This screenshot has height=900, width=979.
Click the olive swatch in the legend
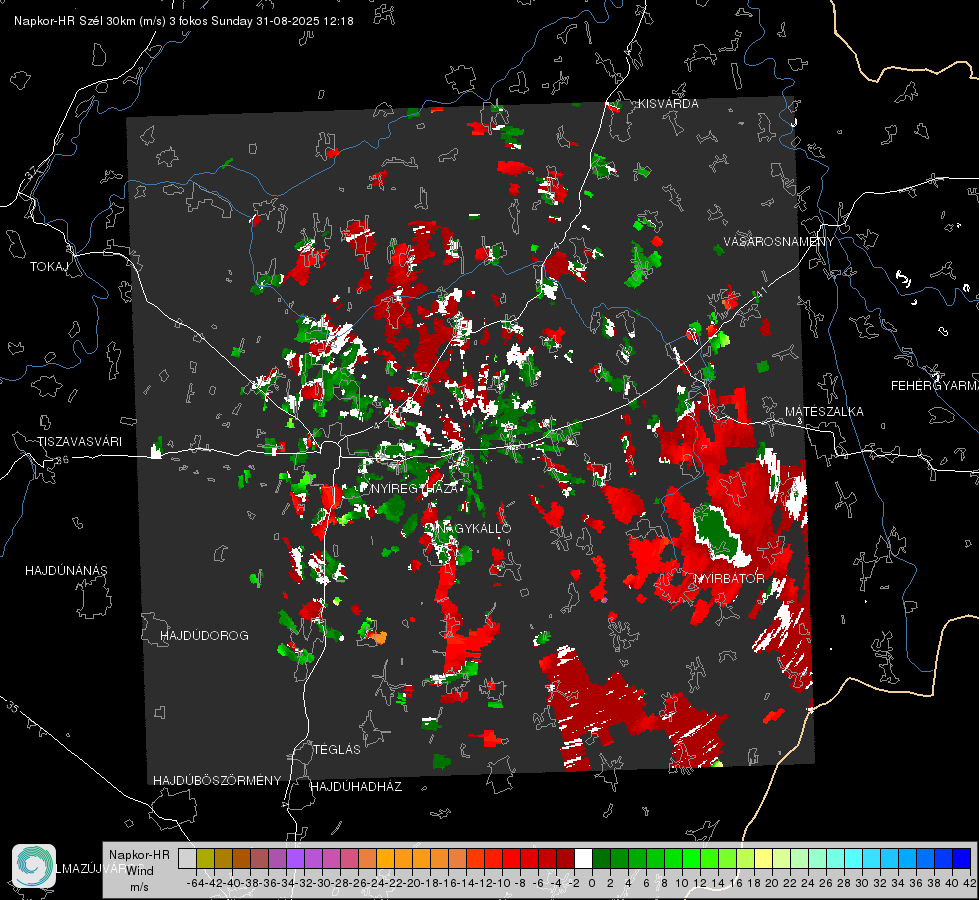coord(205,858)
